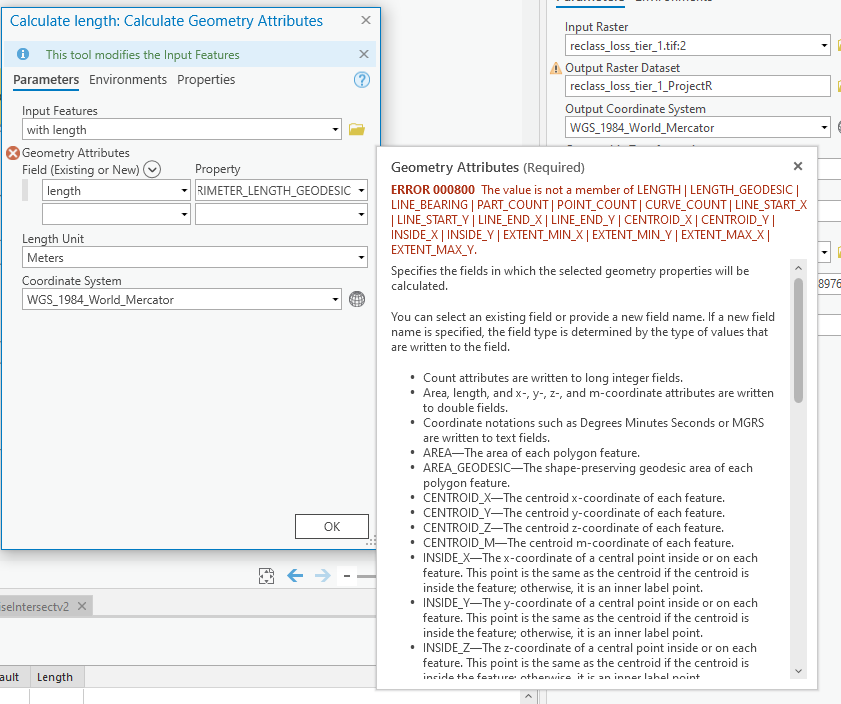Open the dialog help question mark icon
The image size is (841, 704).
(x=362, y=80)
